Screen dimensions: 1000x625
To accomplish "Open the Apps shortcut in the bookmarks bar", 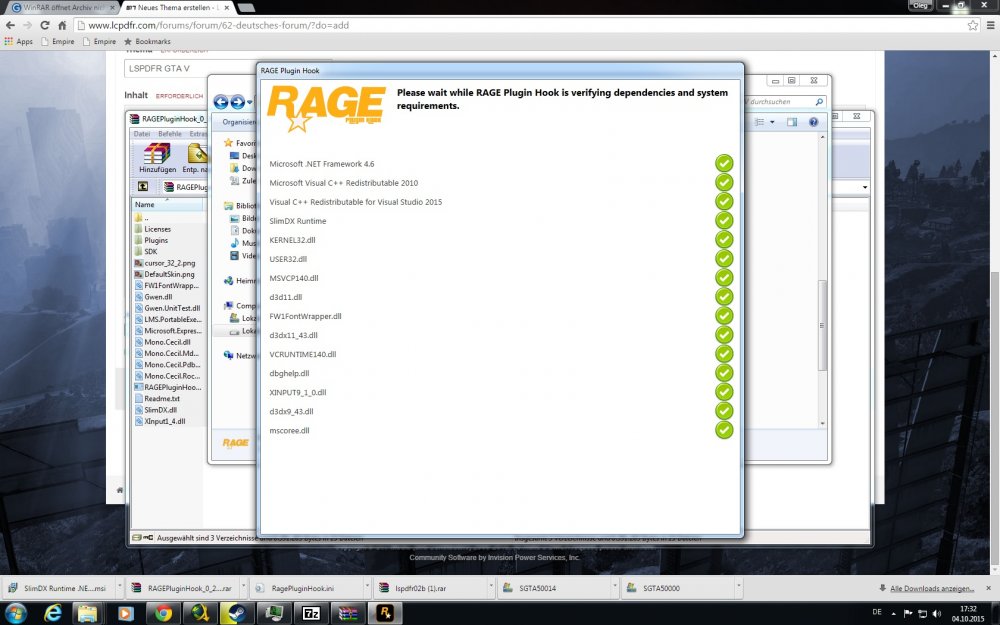I will (18, 41).
